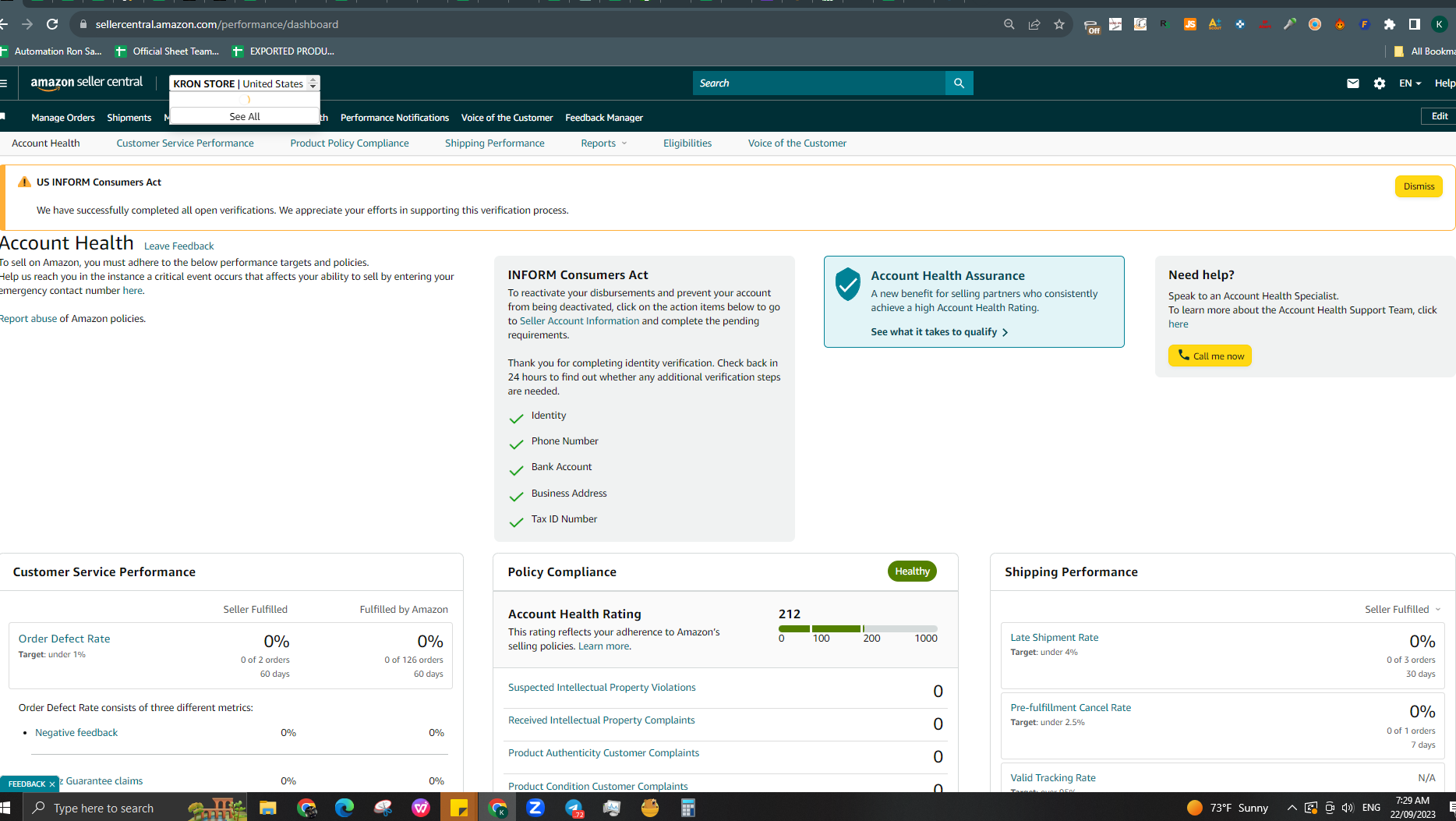Image resolution: width=1456 pixels, height=821 pixels.
Task: Click the zoom magnifier icon in address bar
Action: [x=1009, y=24]
